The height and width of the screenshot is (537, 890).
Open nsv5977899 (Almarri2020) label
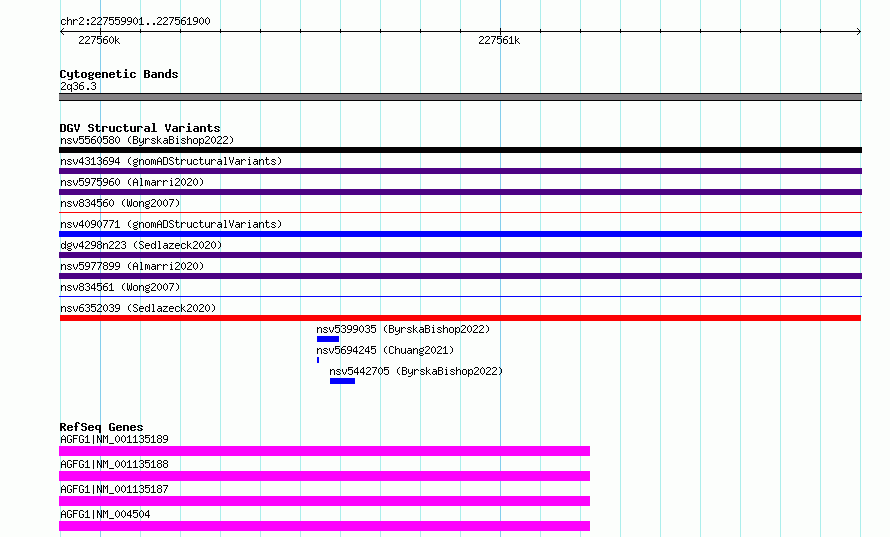[132, 266]
